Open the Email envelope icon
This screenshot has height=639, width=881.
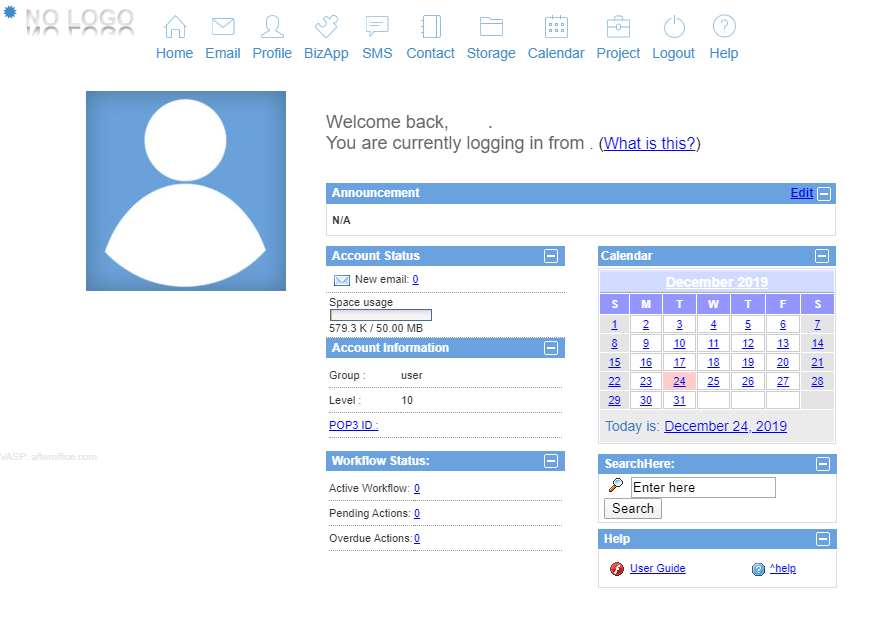[x=223, y=27]
